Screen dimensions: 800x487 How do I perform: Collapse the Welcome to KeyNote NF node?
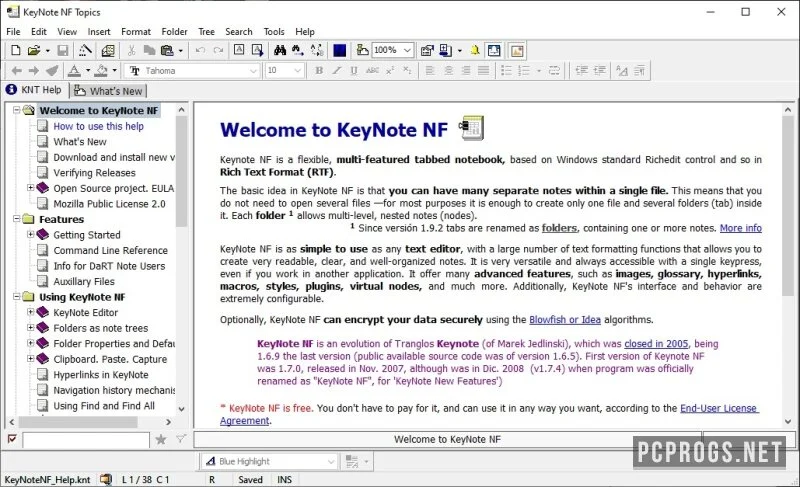point(16,110)
